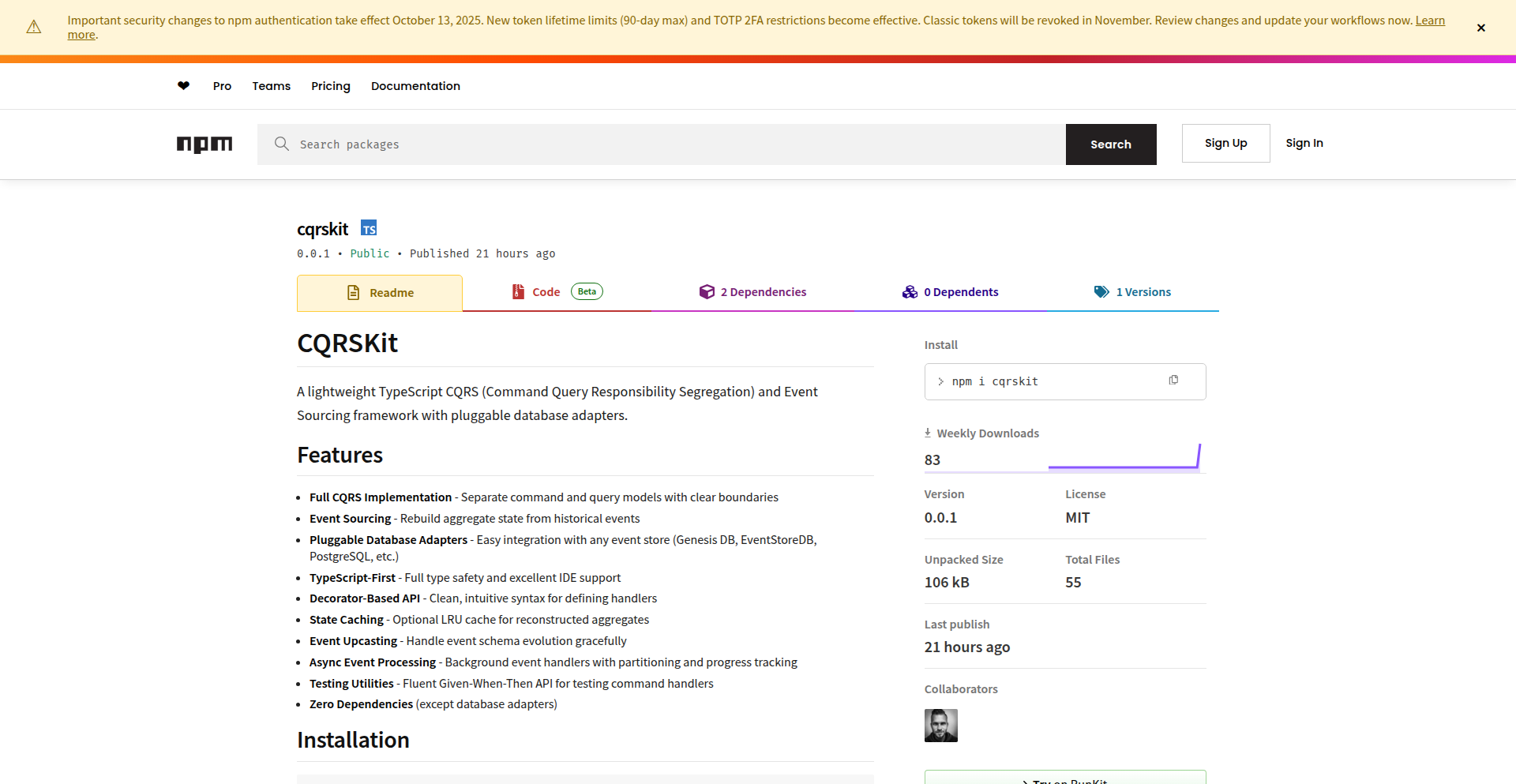Open the Readme tab
Screen dimensions: 1516x784
coord(380,293)
